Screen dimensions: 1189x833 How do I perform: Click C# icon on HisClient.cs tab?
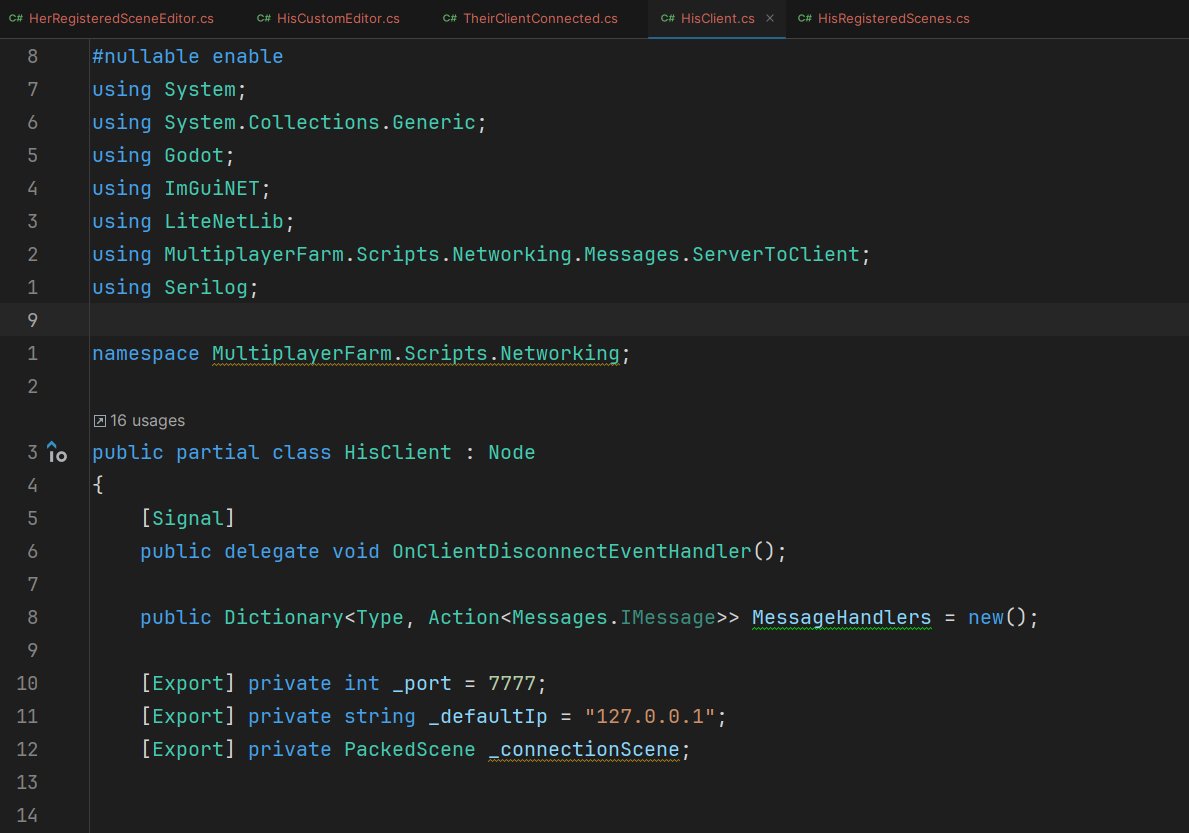667,18
